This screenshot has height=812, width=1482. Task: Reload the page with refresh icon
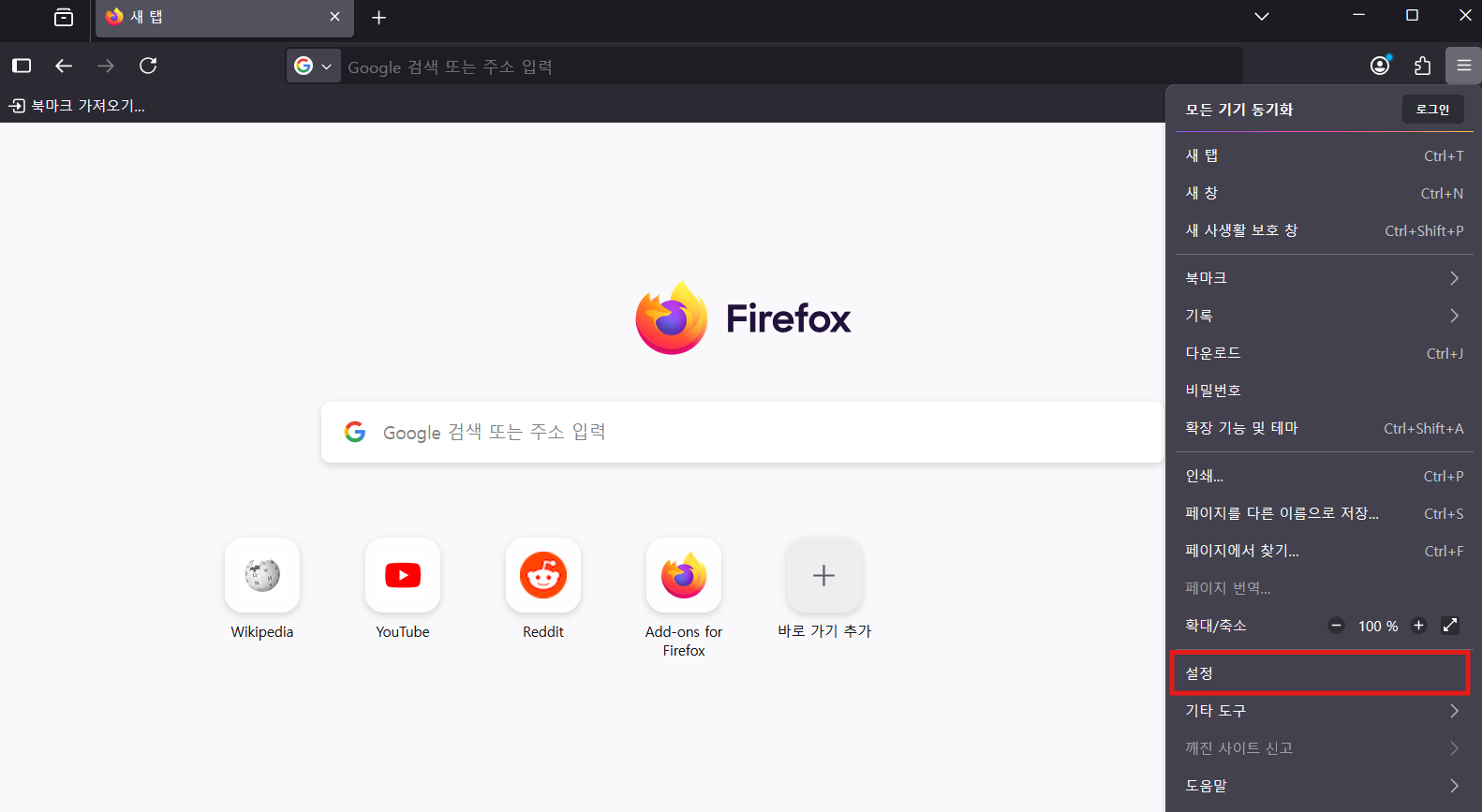pos(148,66)
